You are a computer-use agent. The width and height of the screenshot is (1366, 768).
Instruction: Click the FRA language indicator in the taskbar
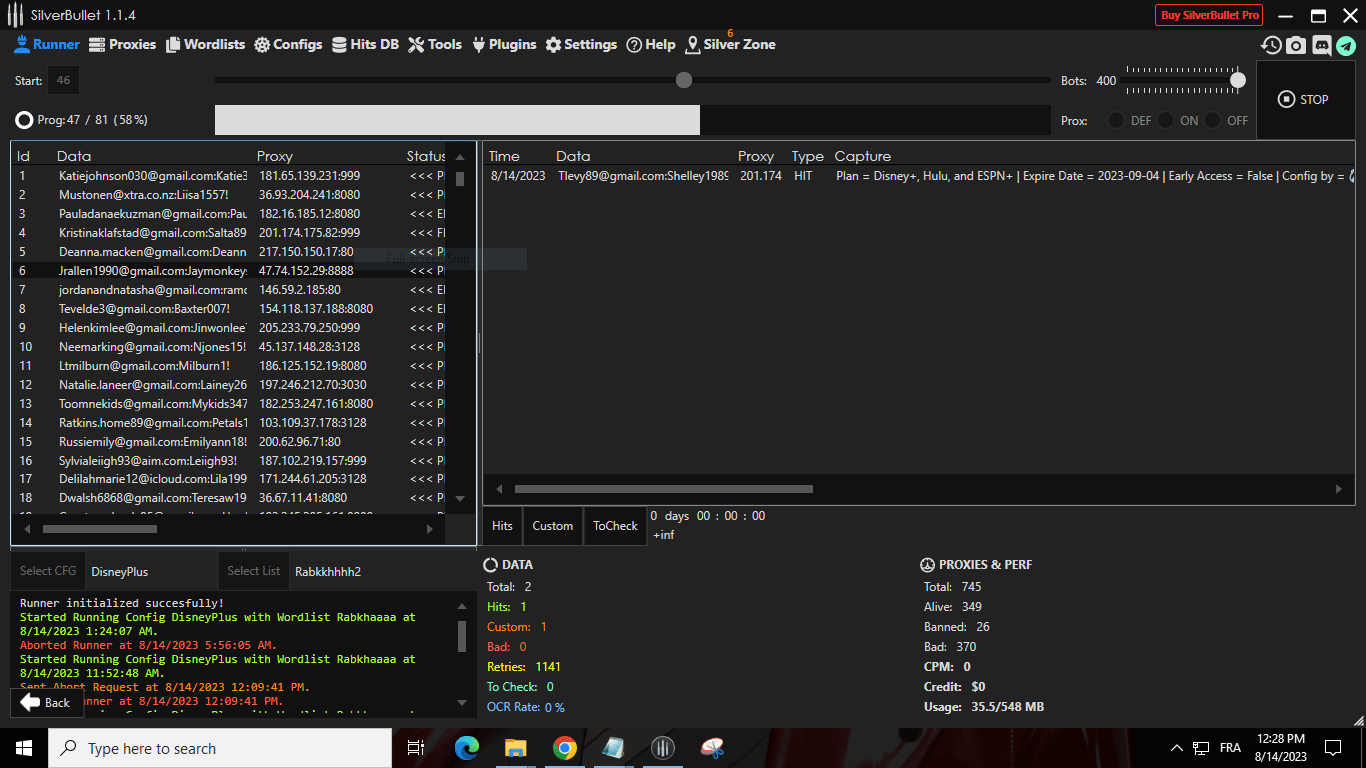tap(1230, 748)
